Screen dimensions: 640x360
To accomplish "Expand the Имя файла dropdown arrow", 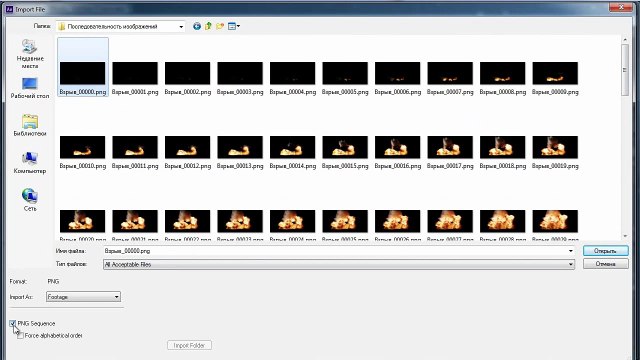I will coord(571,251).
